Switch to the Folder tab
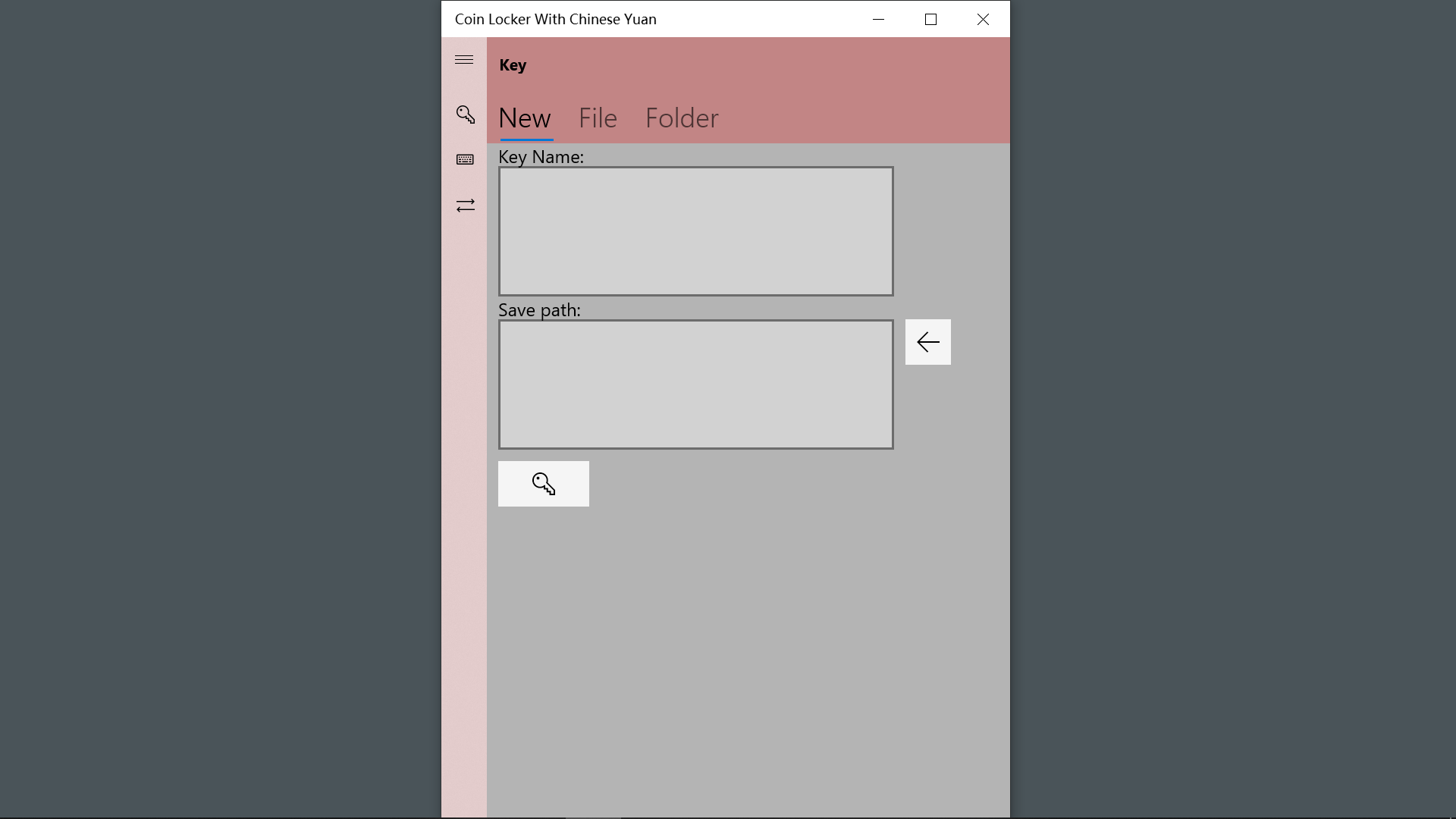 [681, 118]
